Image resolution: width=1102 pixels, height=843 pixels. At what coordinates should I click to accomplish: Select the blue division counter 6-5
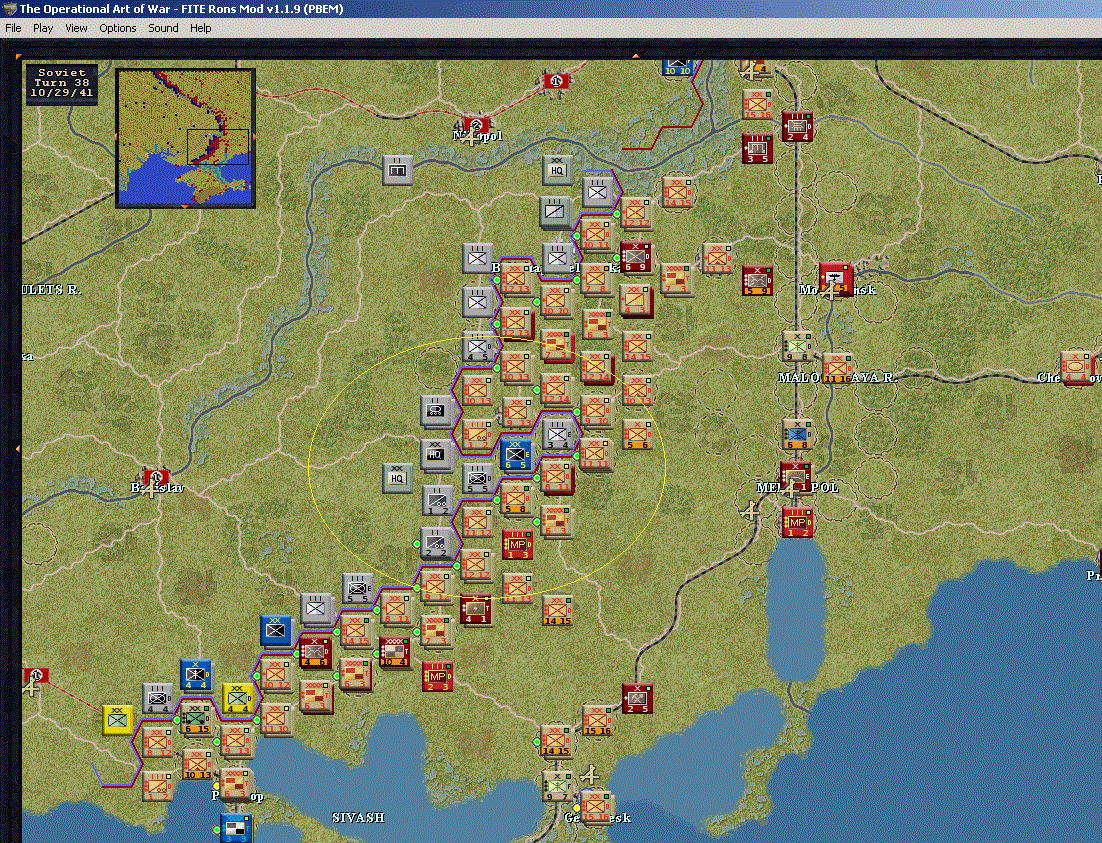point(517,454)
